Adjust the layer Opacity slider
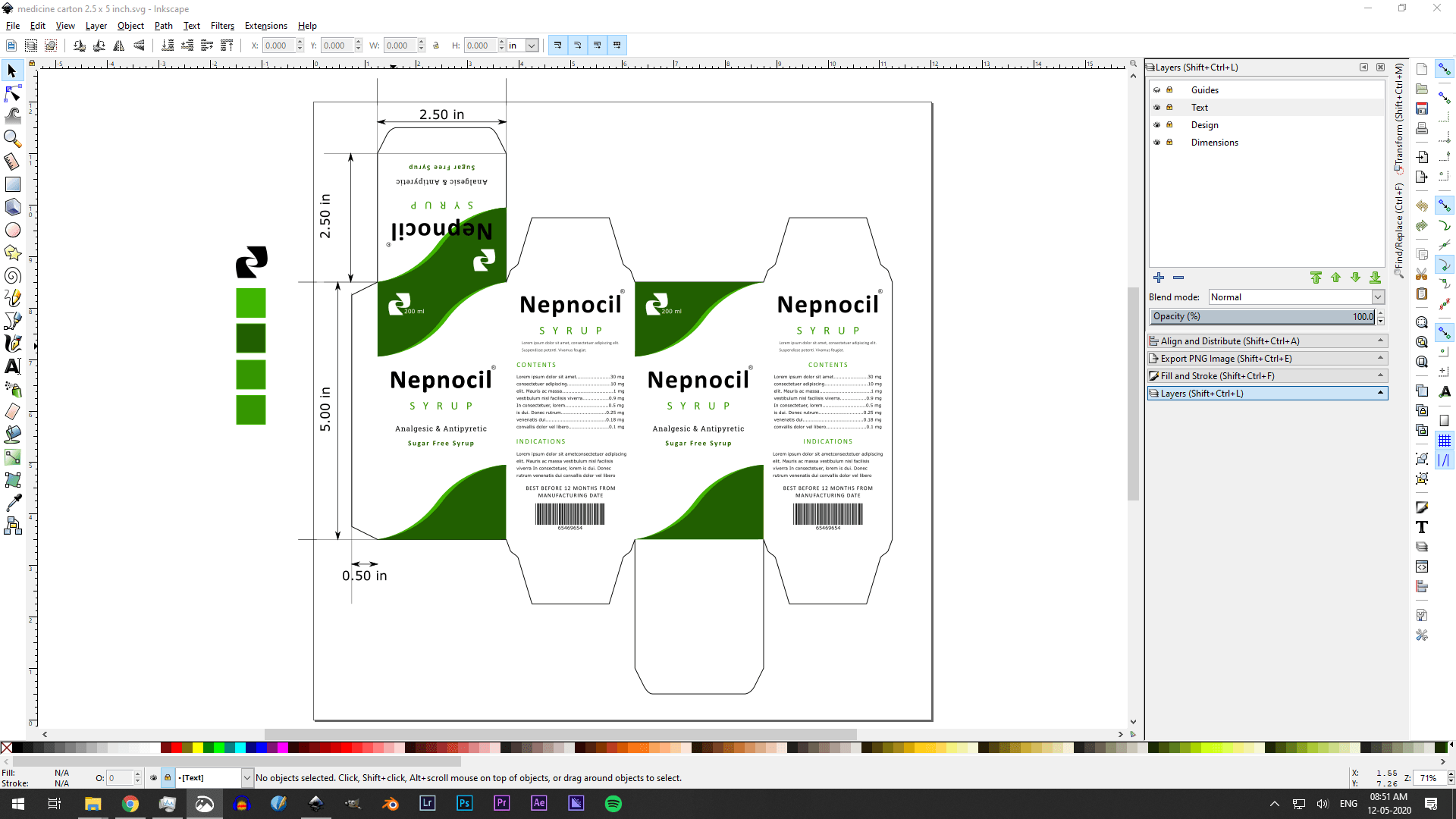1456x819 pixels. (x=1262, y=317)
